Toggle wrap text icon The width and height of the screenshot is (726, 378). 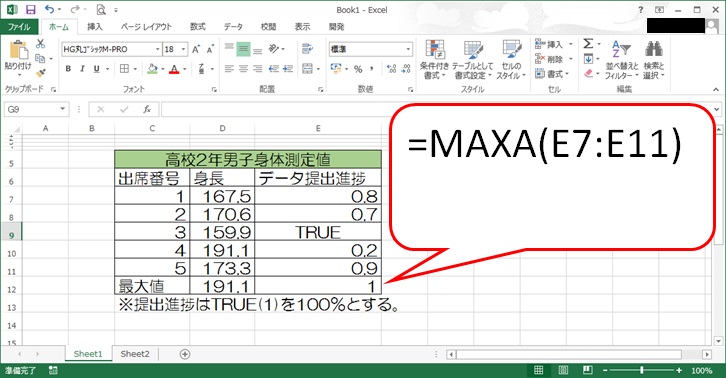(307, 49)
